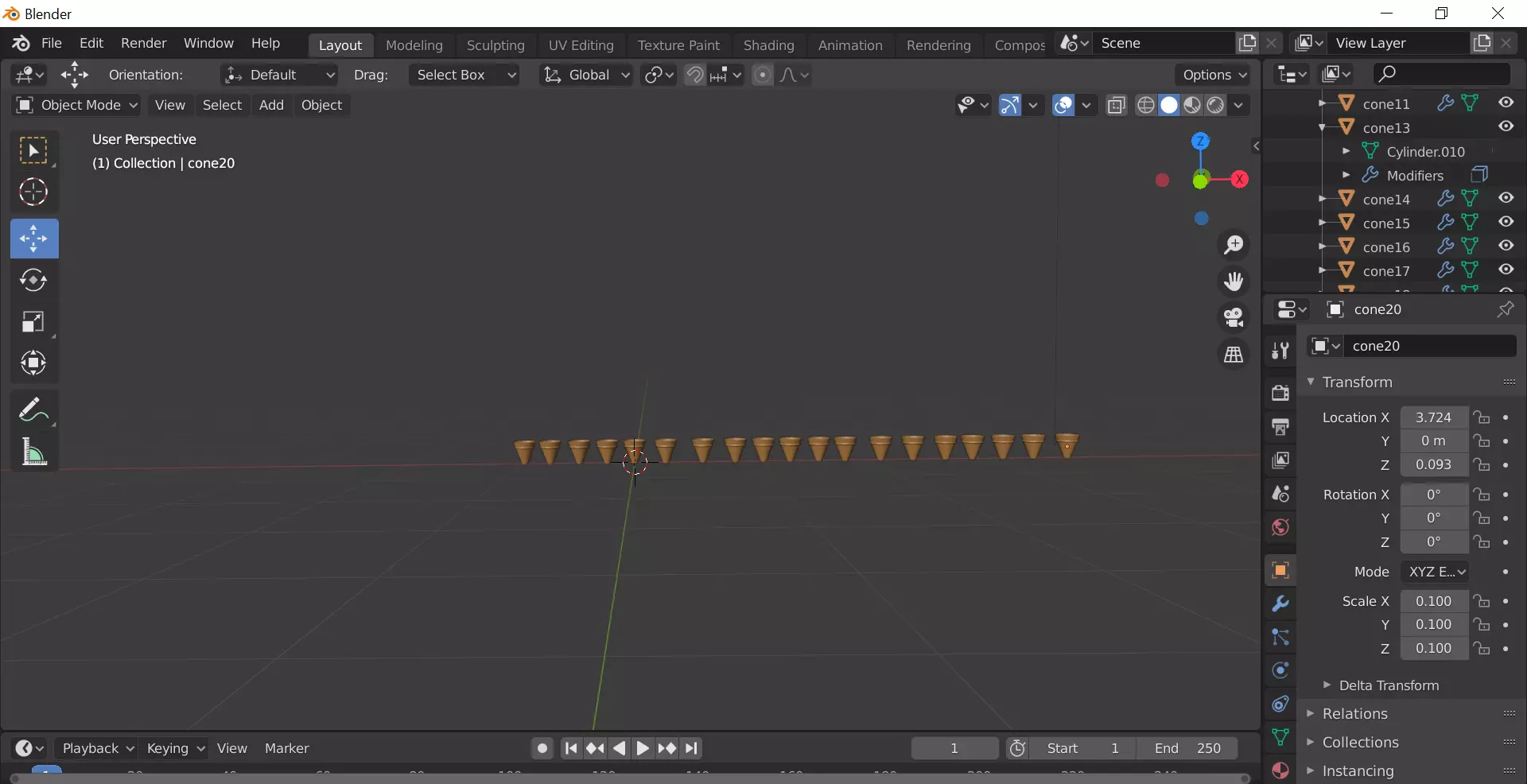This screenshot has width=1527, height=784.
Task: Switch to the Shading workspace tab
Action: click(769, 45)
